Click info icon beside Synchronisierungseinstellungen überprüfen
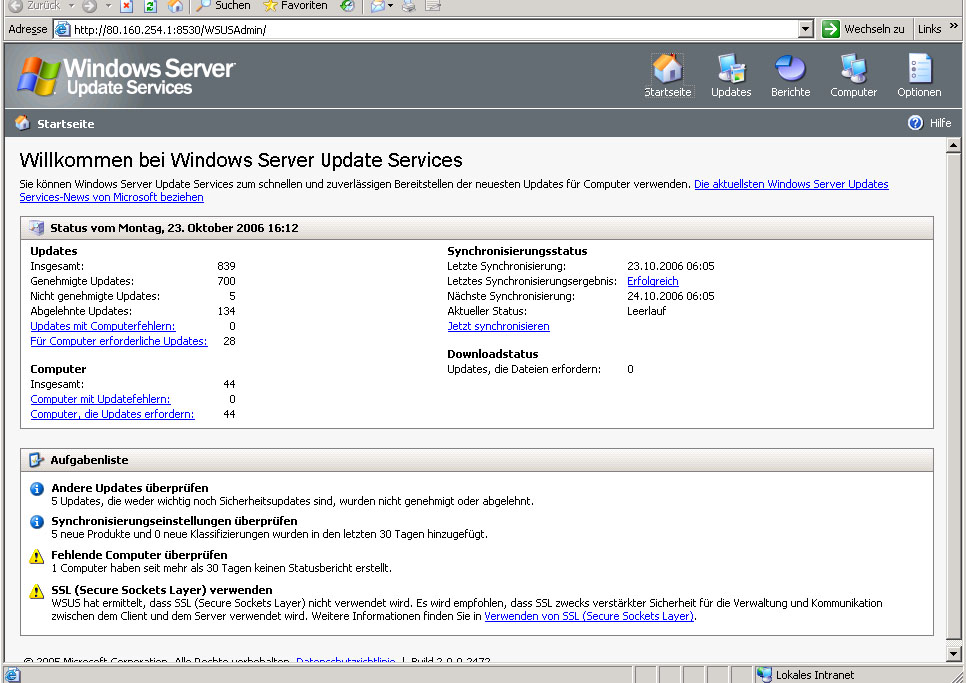 coord(37,522)
